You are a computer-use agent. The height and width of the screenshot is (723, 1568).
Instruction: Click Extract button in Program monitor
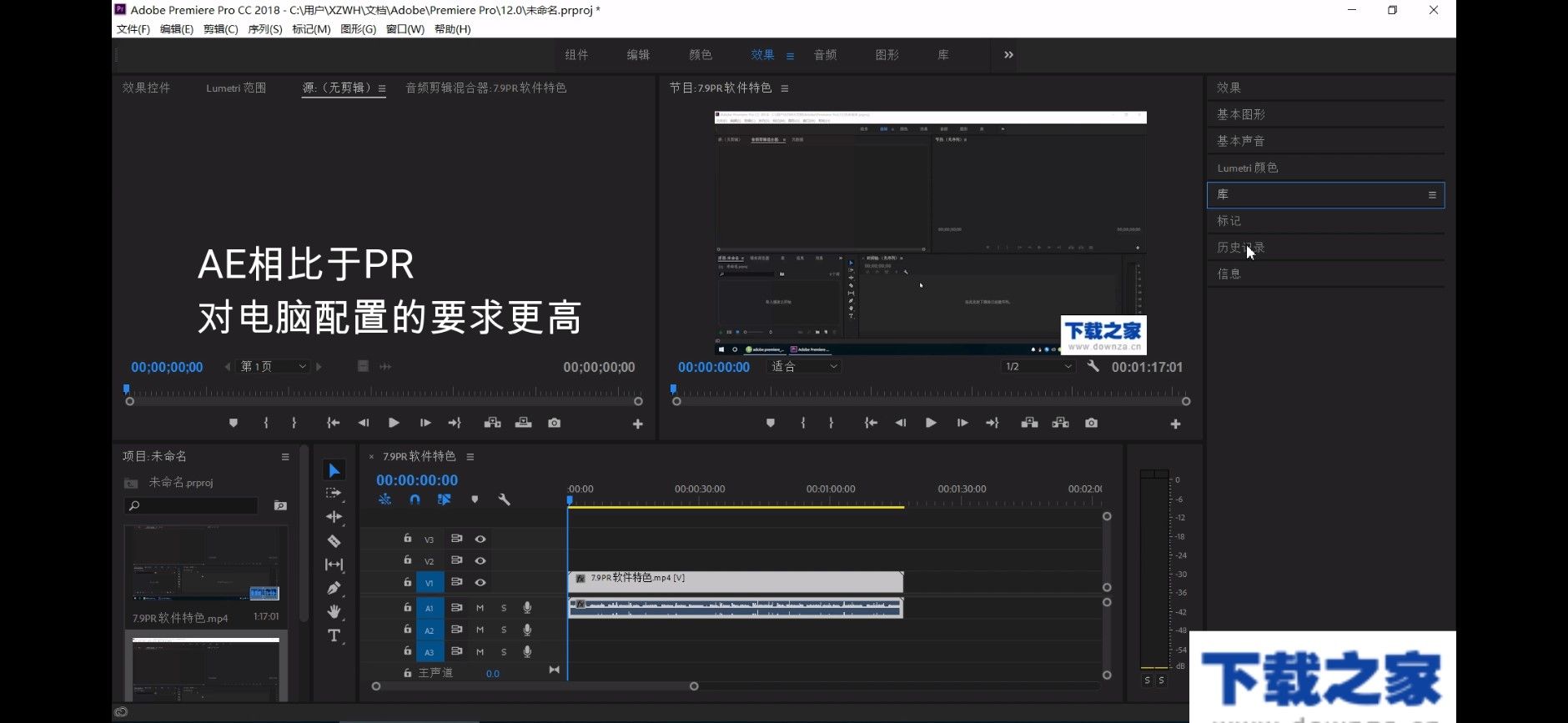coord(1060,423)
